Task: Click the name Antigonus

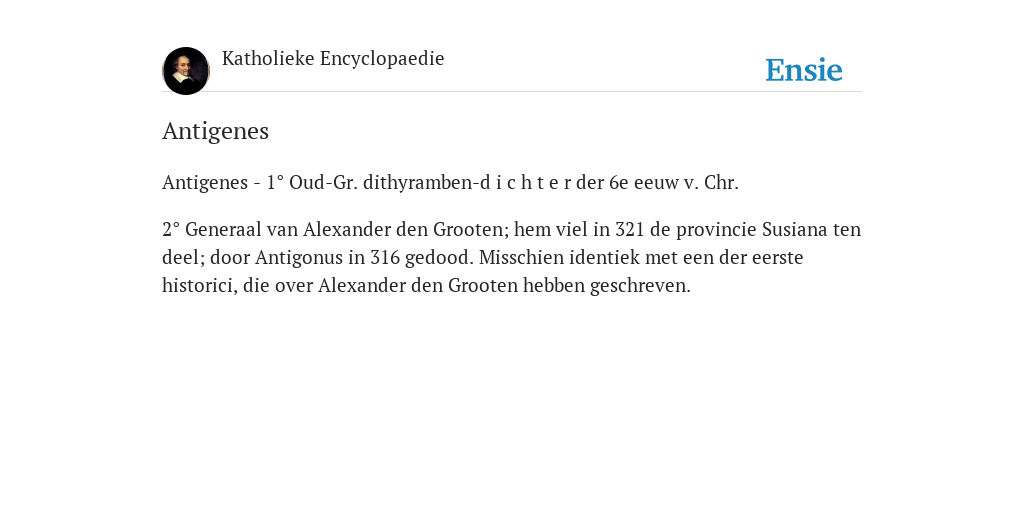Action: click(x=299, y=257)
